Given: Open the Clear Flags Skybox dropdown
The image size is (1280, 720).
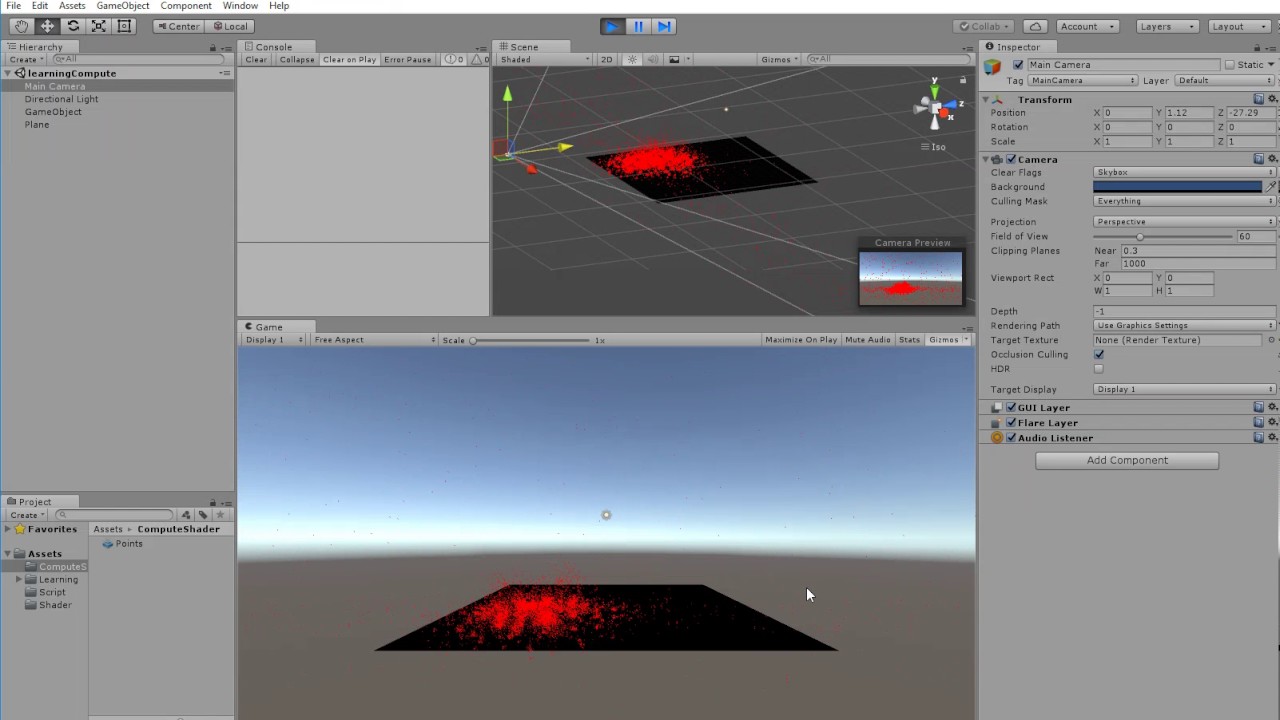Looking at the screenshot, I should pos(1185,172).
